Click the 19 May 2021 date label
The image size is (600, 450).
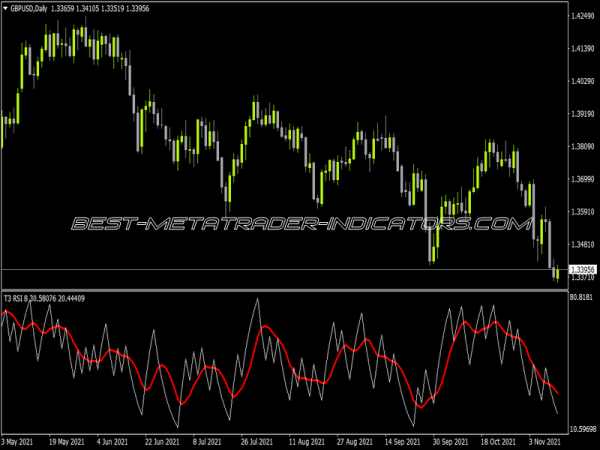(x=67, y=442)
